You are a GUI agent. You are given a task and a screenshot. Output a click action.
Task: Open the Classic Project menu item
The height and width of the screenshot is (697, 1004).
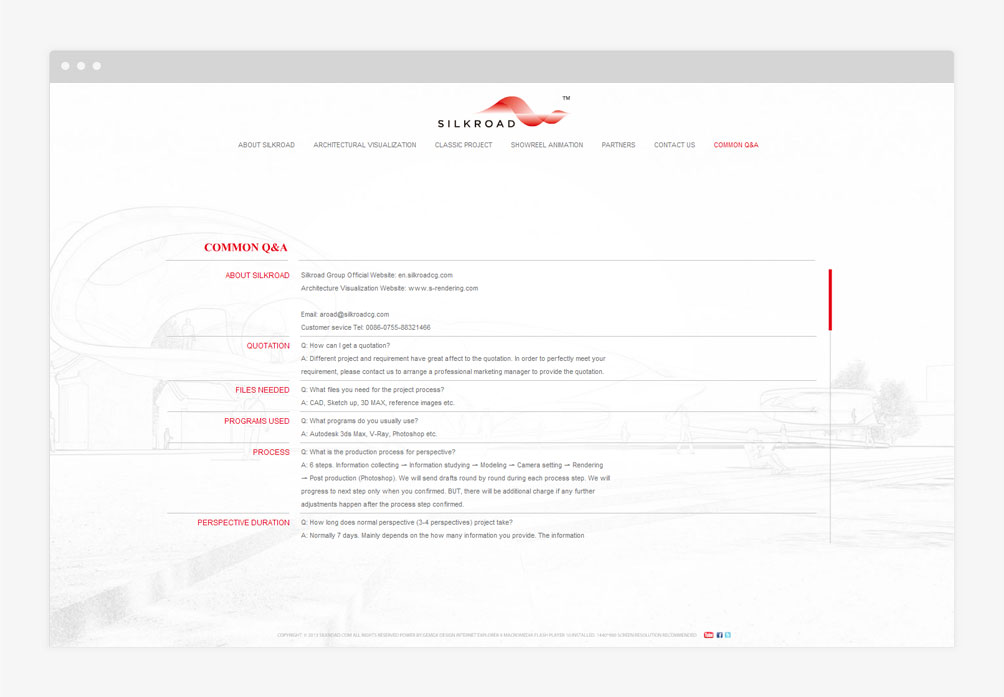(x=463, y=145)
